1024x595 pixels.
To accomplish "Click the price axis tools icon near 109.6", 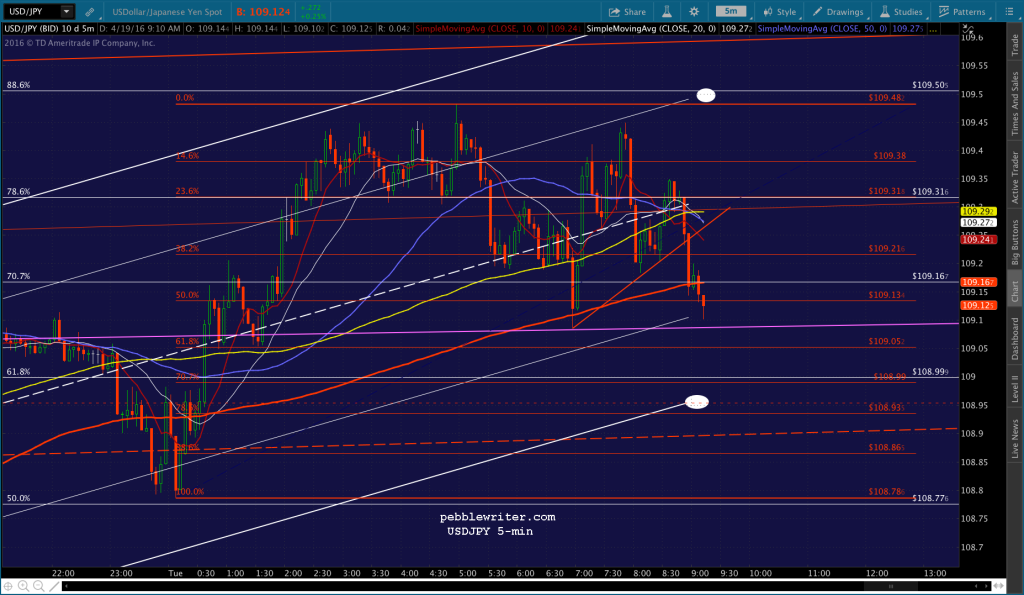I will coord(968,29).
